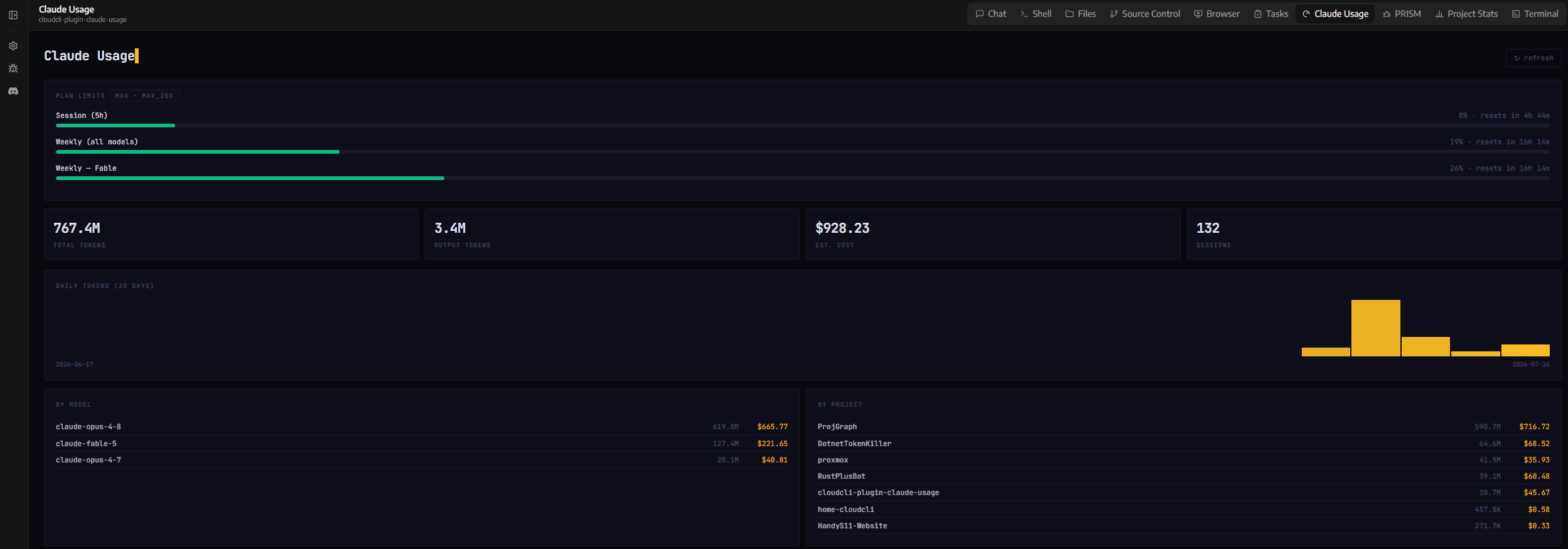Click the By Project section label
Screen dimensions: 1568x549
840,405
